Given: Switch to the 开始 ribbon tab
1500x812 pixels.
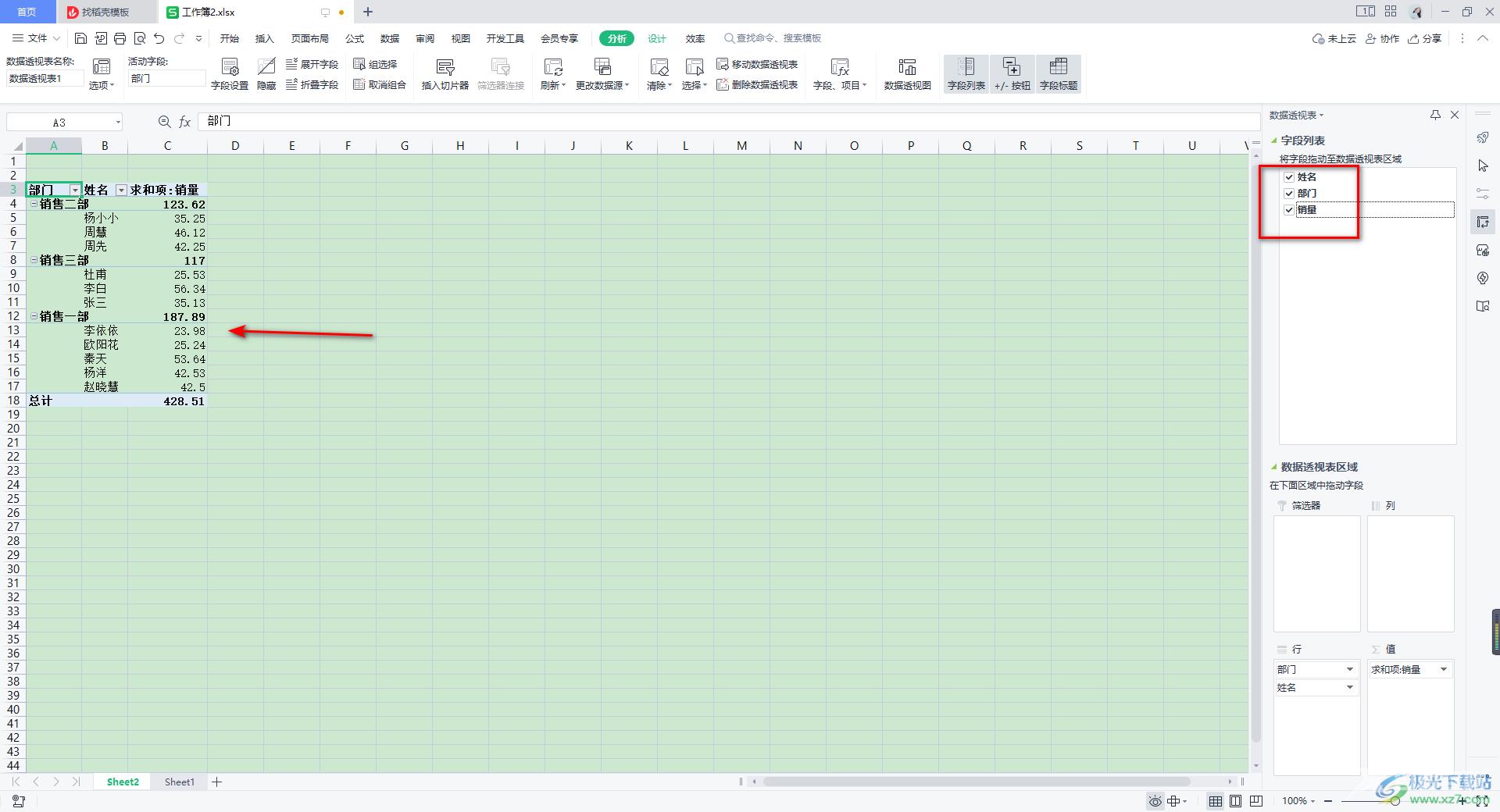Looking at the screenshot, I should [229, 38].
